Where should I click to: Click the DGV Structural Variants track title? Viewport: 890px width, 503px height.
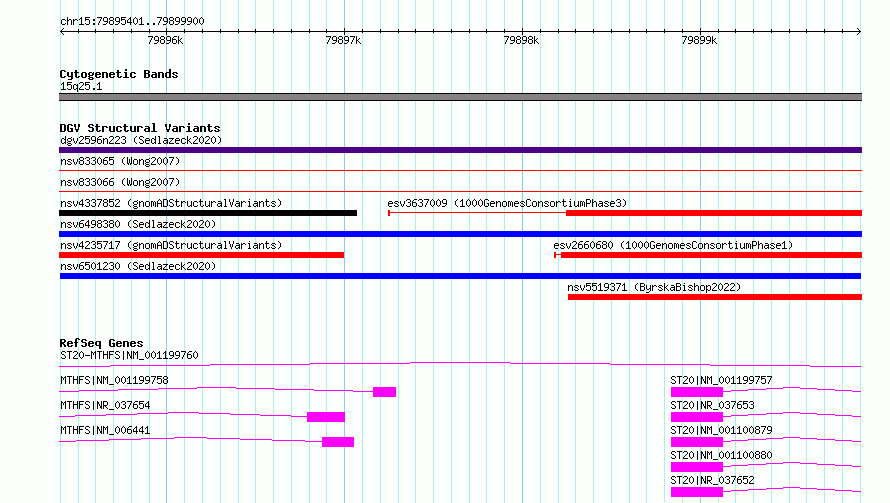pyautogui.click(x=140, y=128)
